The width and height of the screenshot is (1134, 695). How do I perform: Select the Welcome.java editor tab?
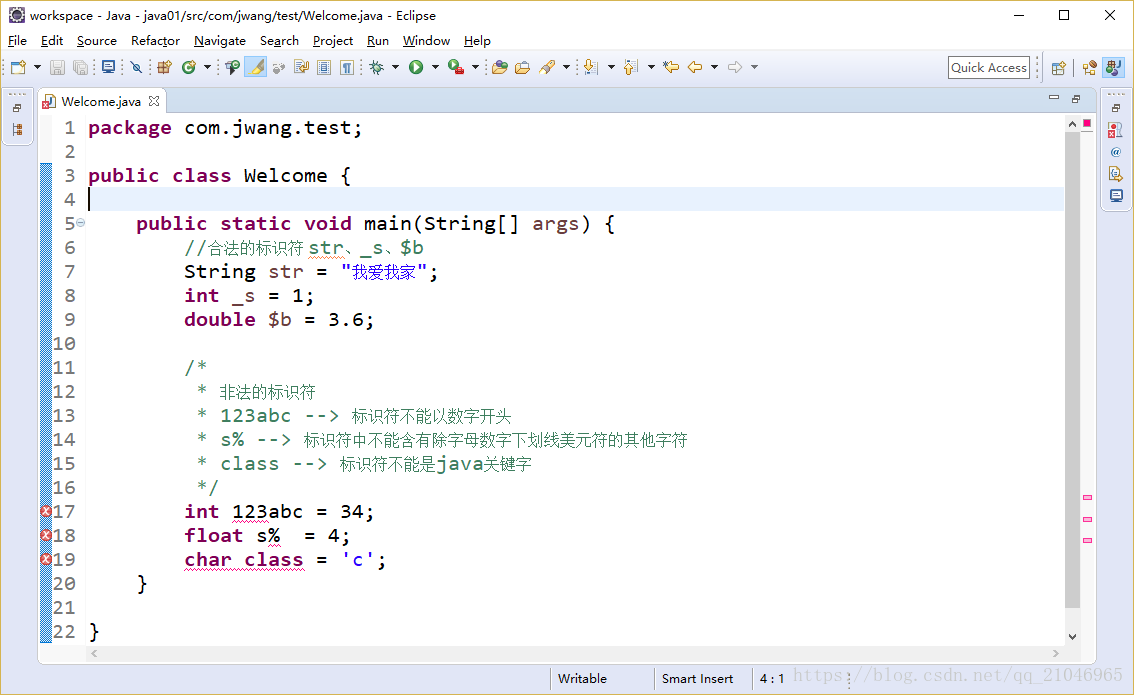click(101, 101)
